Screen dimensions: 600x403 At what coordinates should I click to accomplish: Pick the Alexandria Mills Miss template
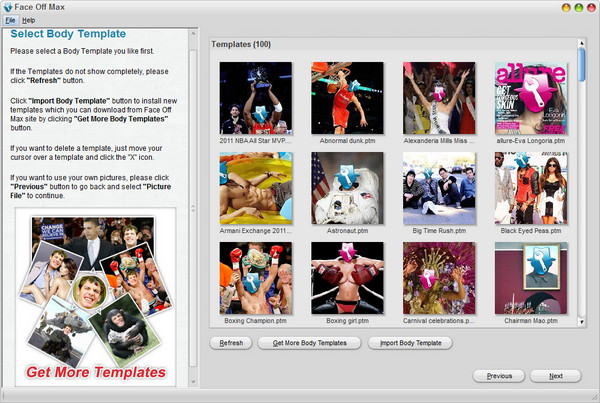[x=438, y=98]
